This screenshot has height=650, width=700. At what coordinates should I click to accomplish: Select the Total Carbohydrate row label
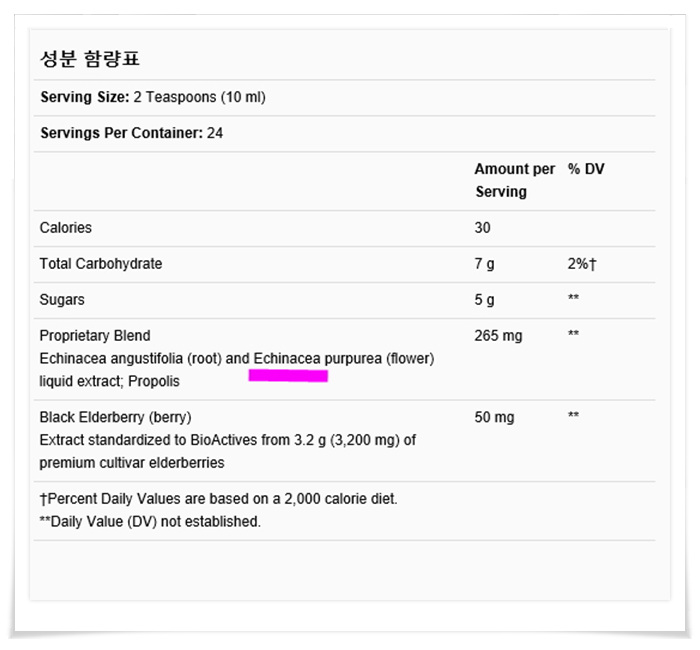pyautogui.click(x=101, y=264)
